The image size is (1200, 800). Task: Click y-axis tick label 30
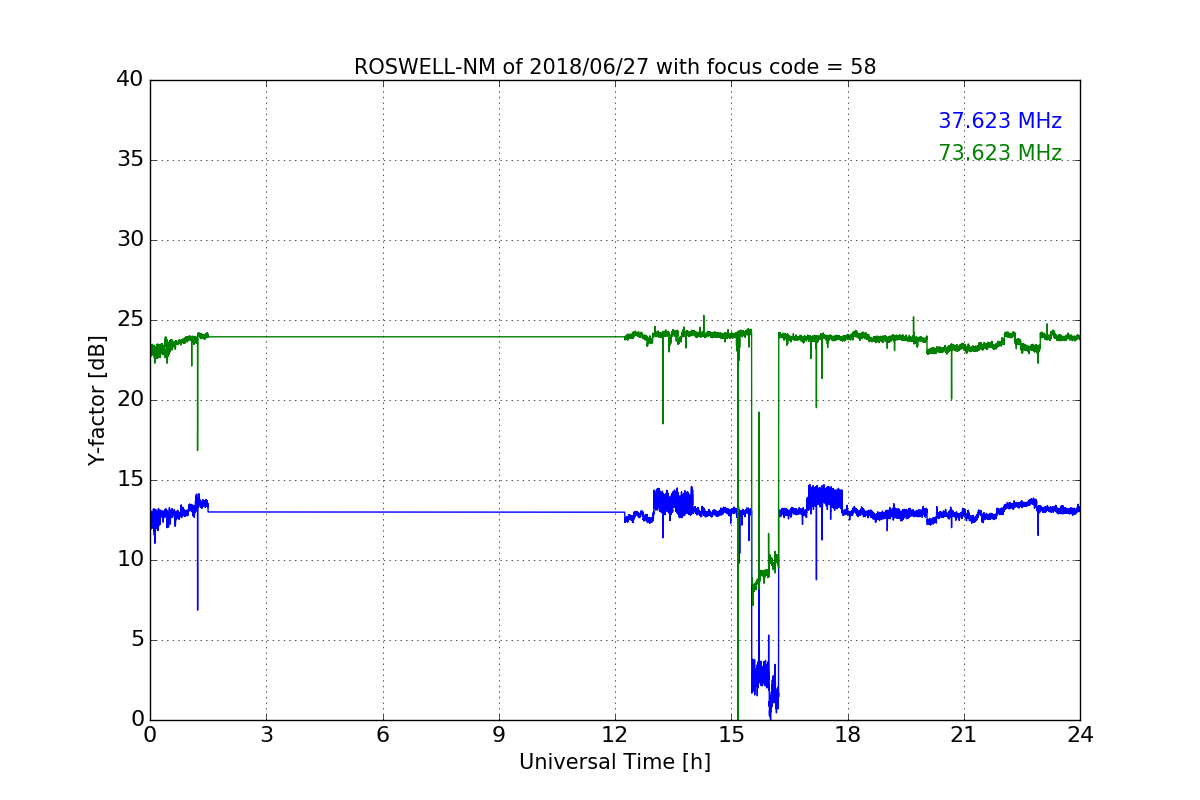point(130,240)
